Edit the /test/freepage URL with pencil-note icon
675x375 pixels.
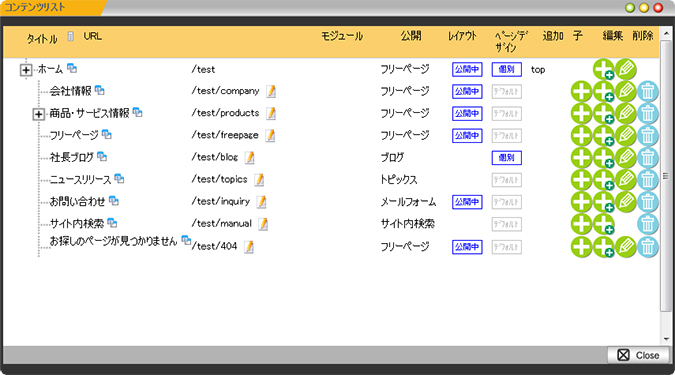pos(270,136)
